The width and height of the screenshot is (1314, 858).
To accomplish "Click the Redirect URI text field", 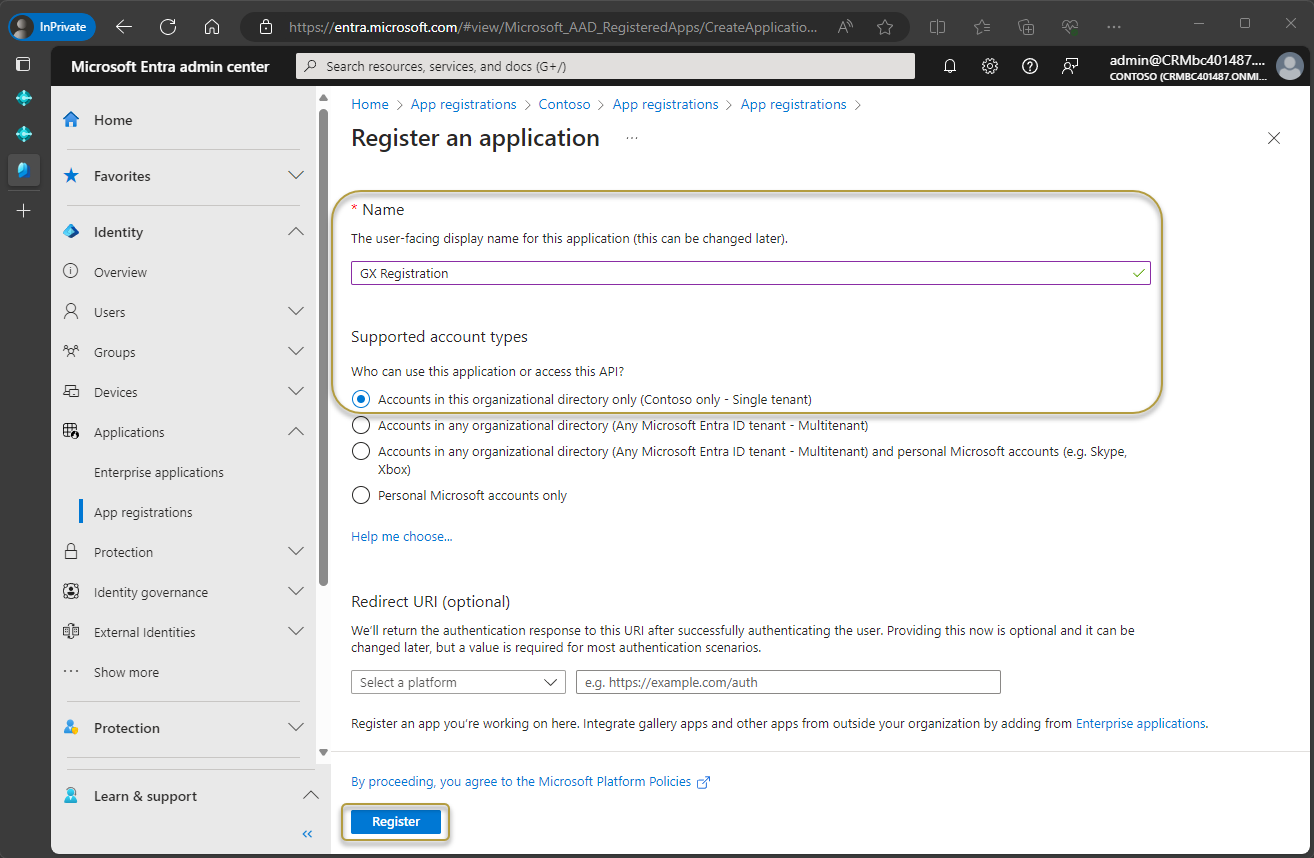I will pos(788,682).
